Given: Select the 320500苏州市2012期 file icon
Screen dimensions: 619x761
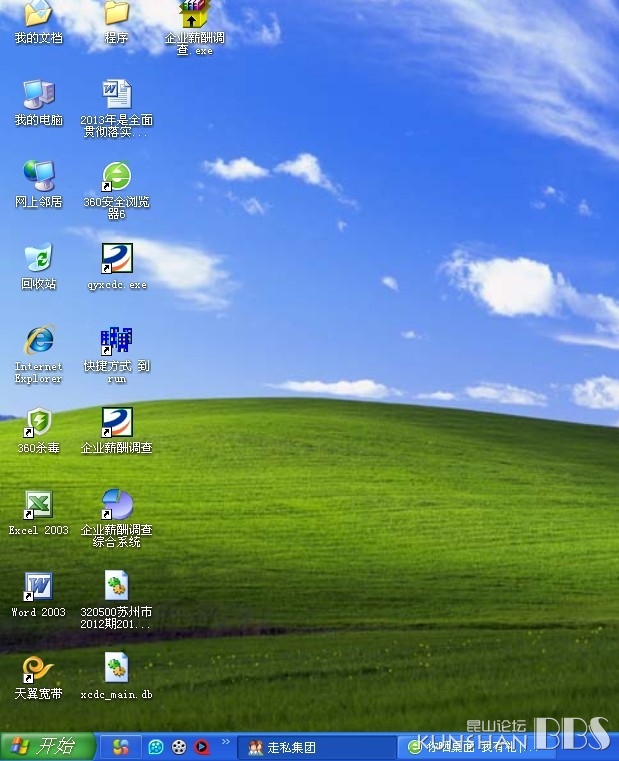Looking at the screenshot, I should pos(117,585).
